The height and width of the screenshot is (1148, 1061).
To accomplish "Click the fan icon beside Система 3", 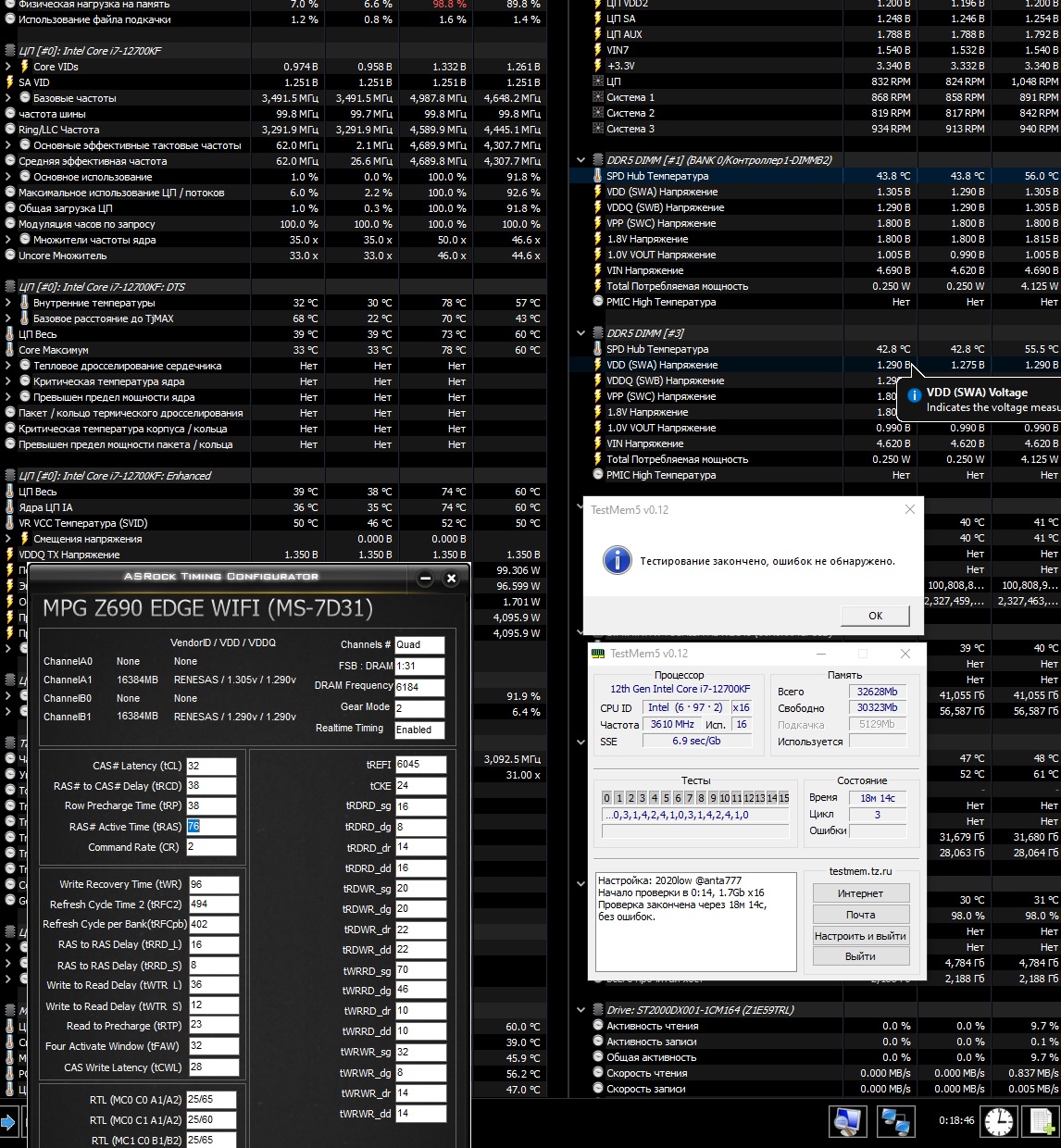I will [598, 129].
